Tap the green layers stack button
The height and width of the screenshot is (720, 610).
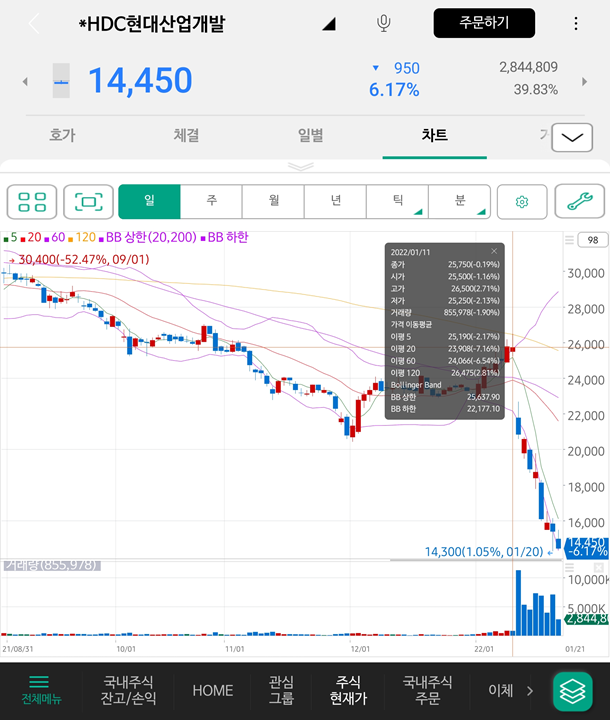tap(573, 691)
